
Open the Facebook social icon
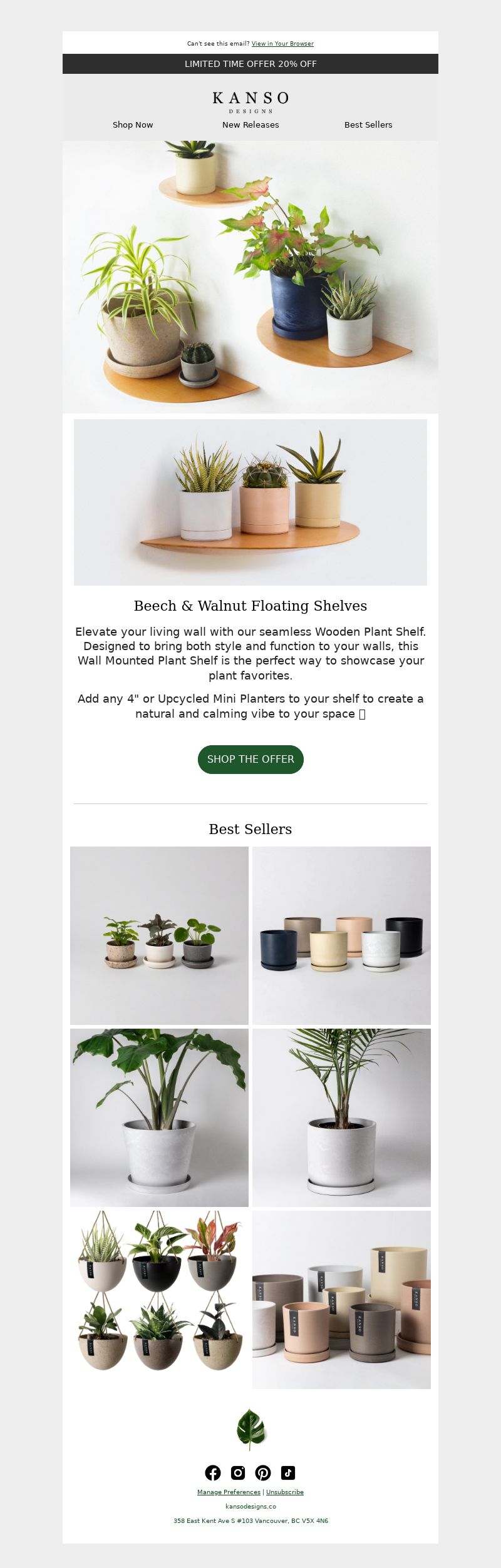[x=213, y=1472]
